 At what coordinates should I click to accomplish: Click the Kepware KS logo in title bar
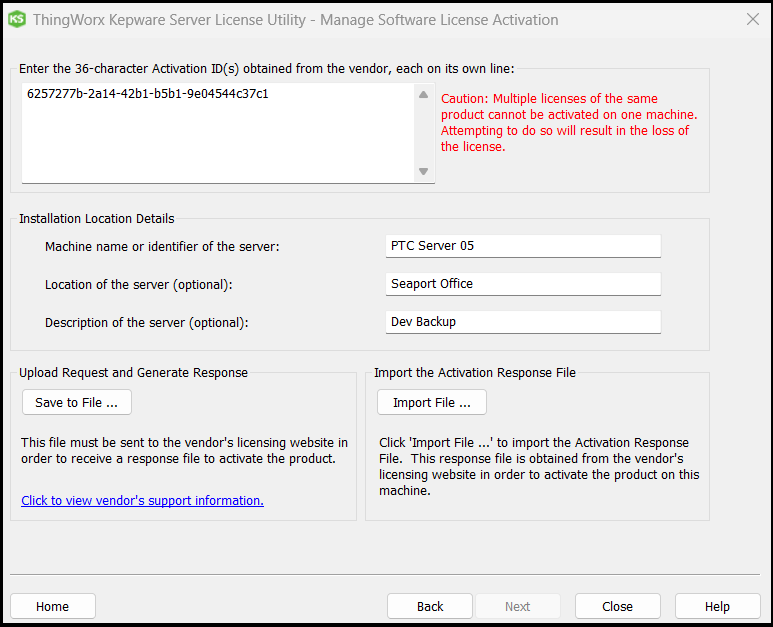coord(17,19)
